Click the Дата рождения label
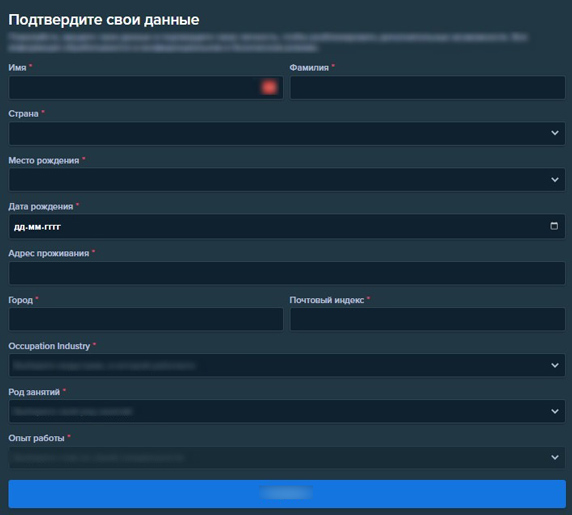The height and width of the screenshot is (515, 572). (40, 206)
